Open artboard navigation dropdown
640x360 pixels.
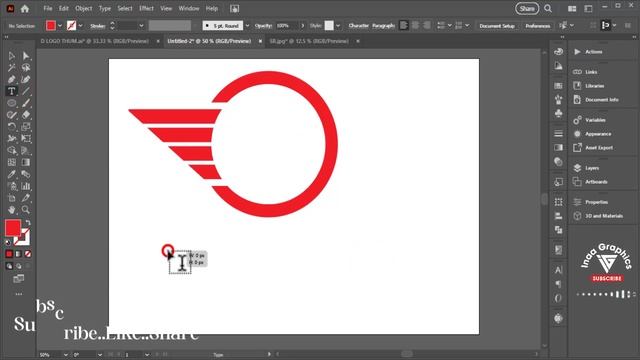147,355
